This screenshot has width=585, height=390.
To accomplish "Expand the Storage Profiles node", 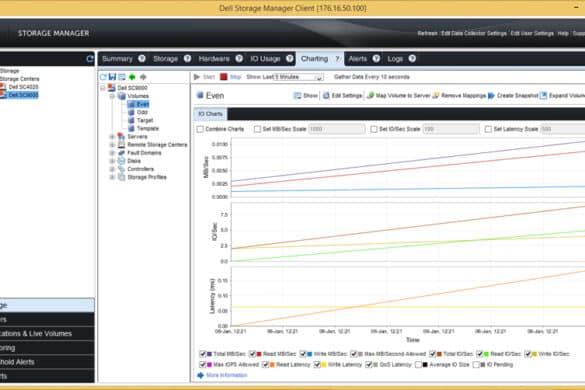I will pos(112,177).
